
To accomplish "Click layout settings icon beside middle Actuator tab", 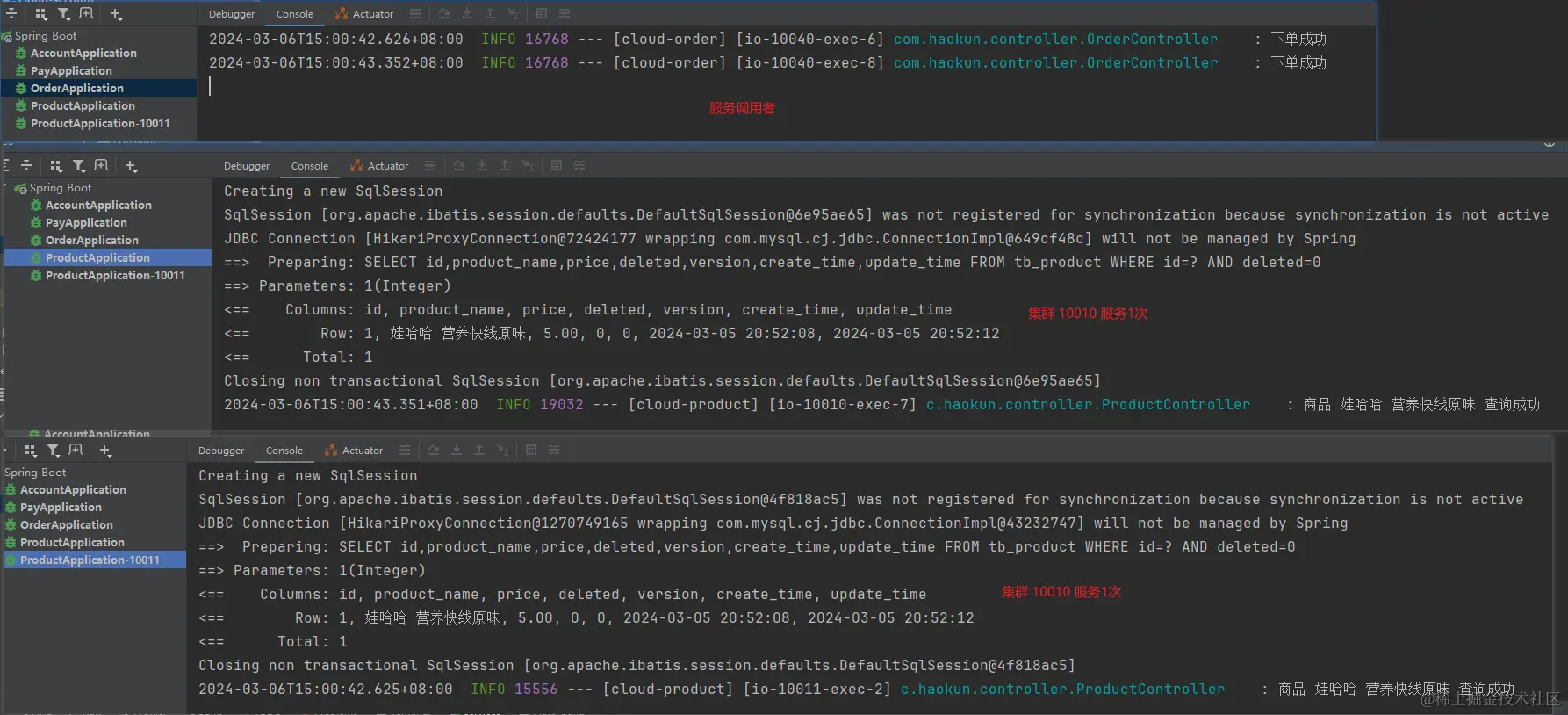I will click(x=430, y=166).
